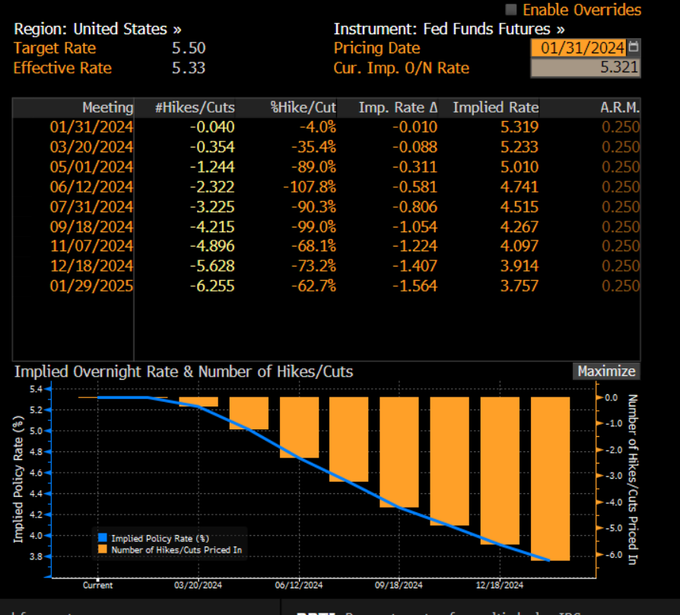Click the 06/12/2024 meeting date

[91, 187]
